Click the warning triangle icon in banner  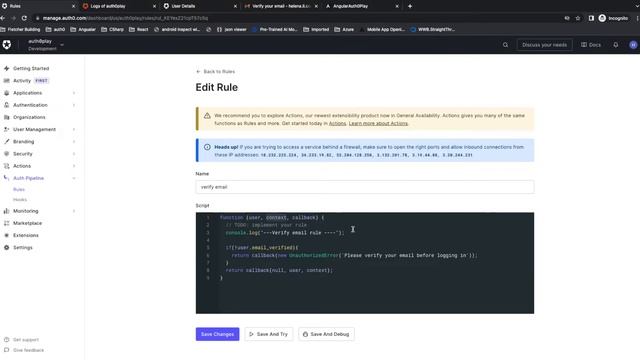(x=207, y=116)
